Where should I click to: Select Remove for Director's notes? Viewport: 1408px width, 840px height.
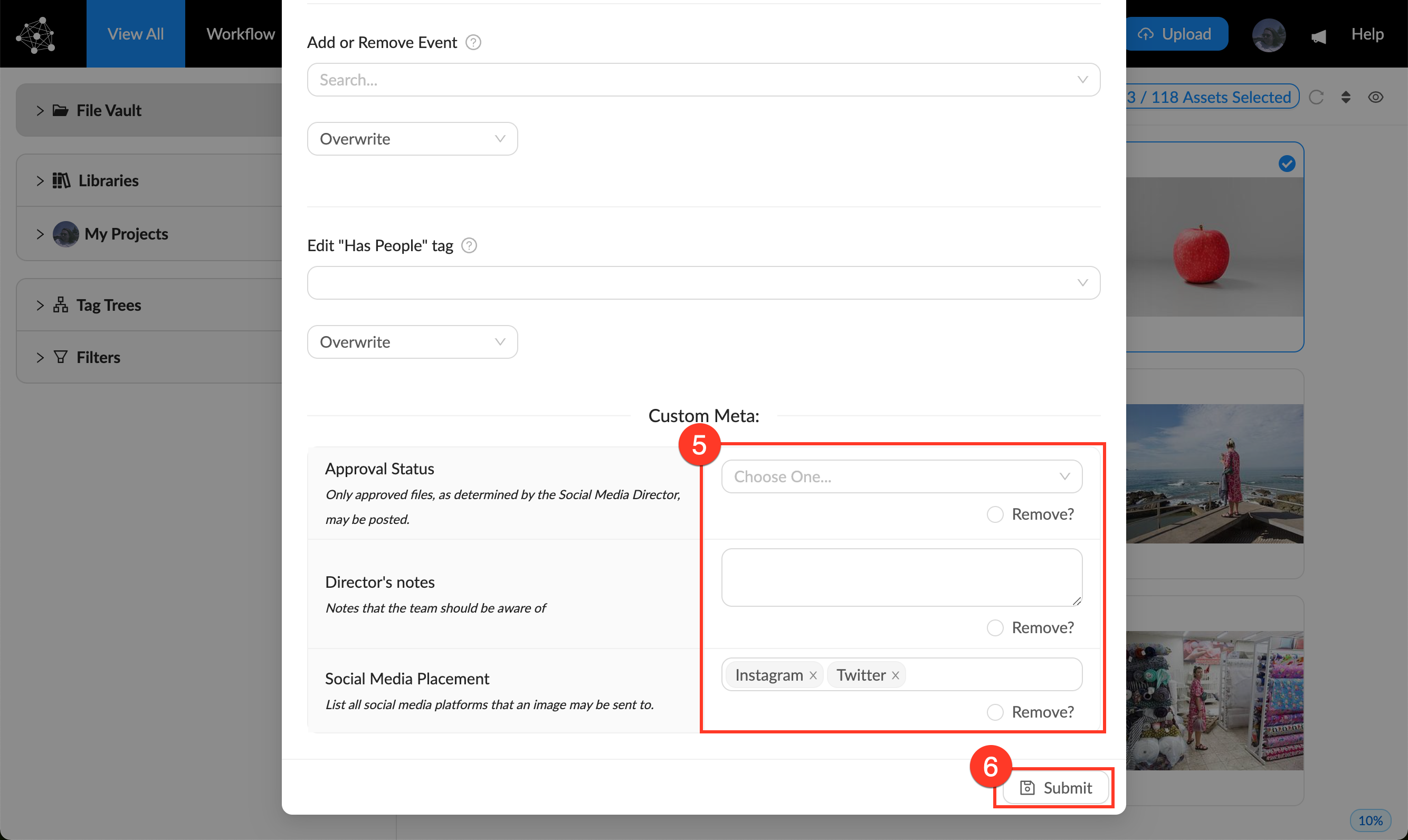(995, 628)
